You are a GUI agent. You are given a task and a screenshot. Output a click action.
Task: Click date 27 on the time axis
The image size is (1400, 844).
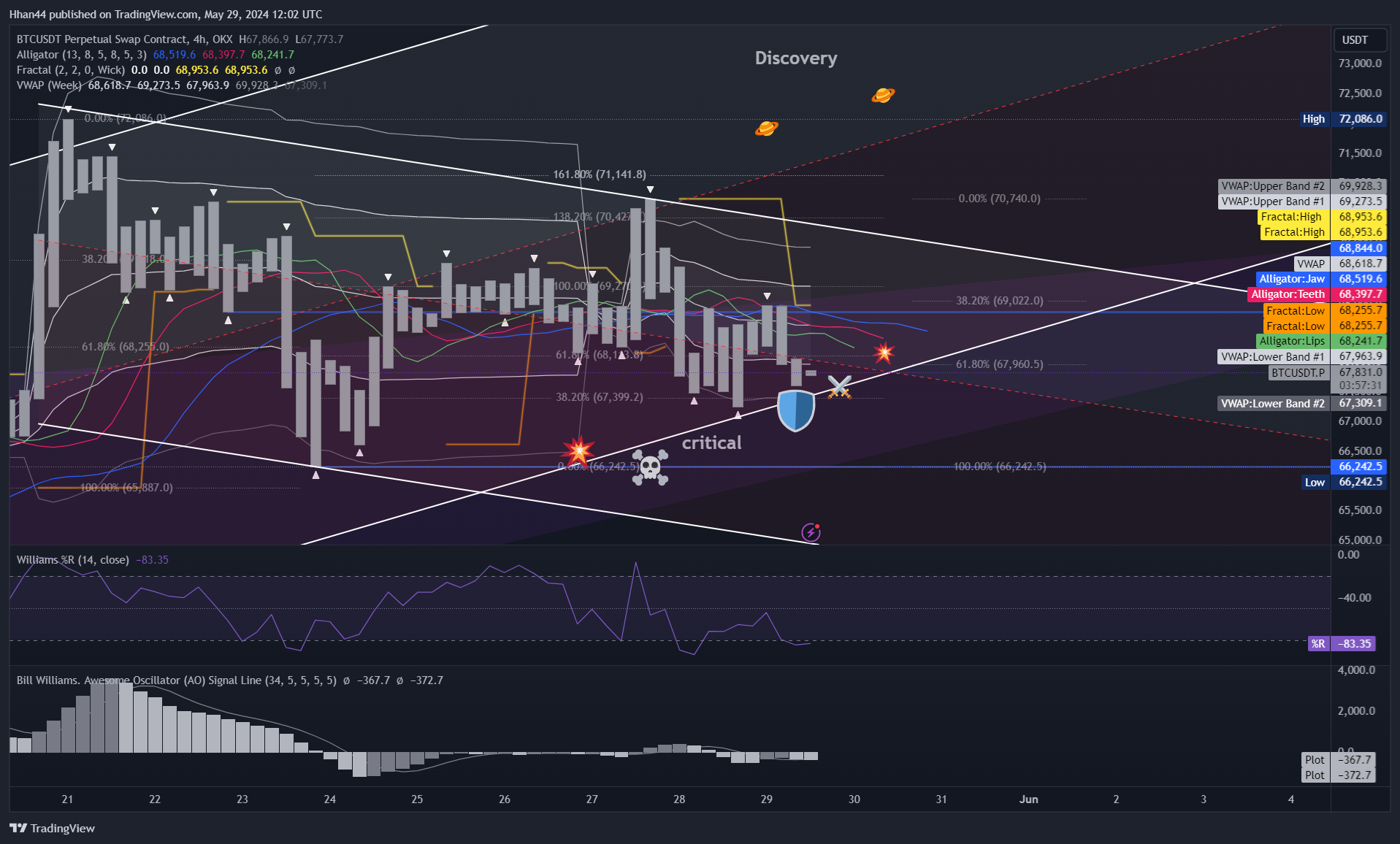click(x=592, y=799)
